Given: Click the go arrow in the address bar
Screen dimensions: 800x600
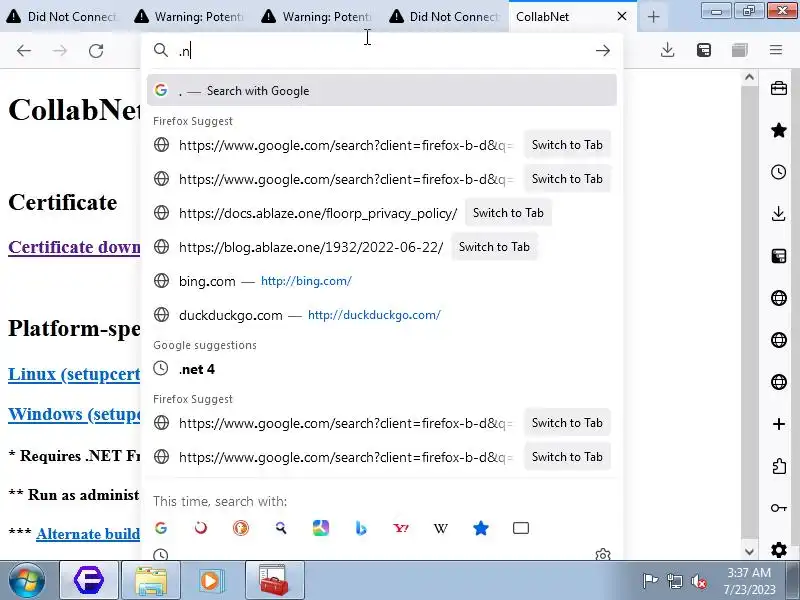Looking at the screenshot, I should pyautogui.click(x=603, y=51).
